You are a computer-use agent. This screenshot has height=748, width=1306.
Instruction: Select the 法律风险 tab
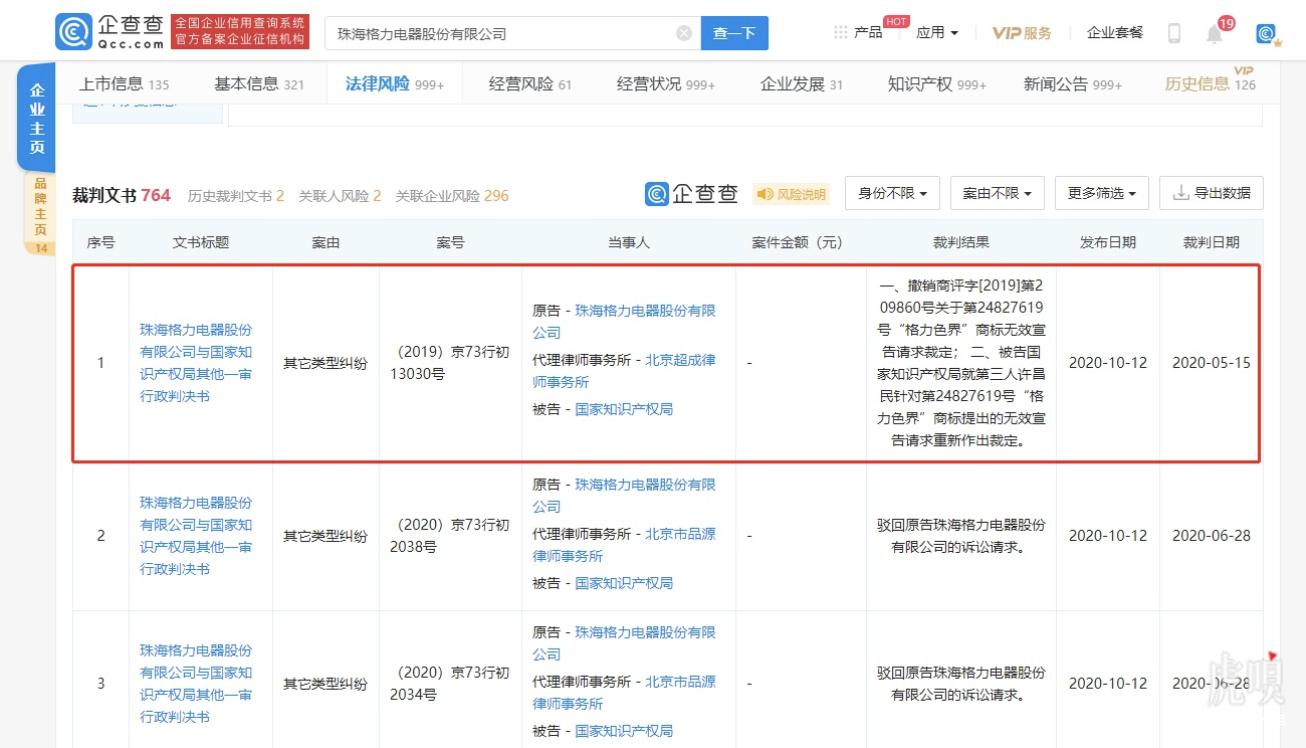tap(394, 84)
